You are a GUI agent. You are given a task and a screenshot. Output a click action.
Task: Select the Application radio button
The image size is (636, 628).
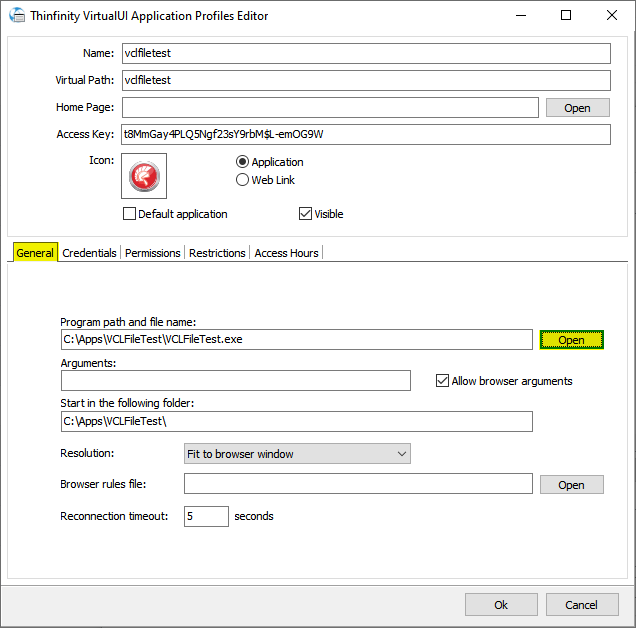242,162
